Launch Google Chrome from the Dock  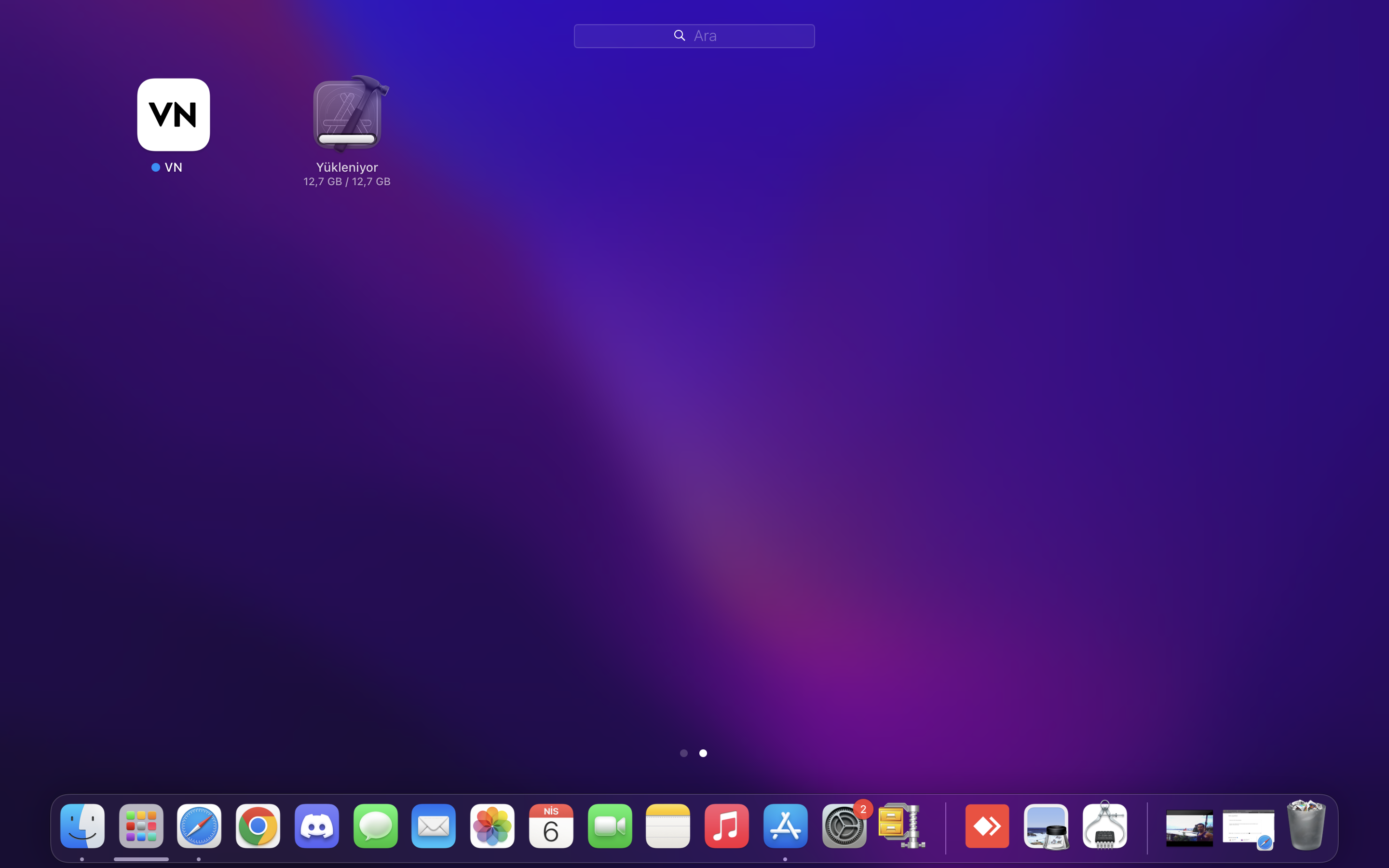point(258,826)
